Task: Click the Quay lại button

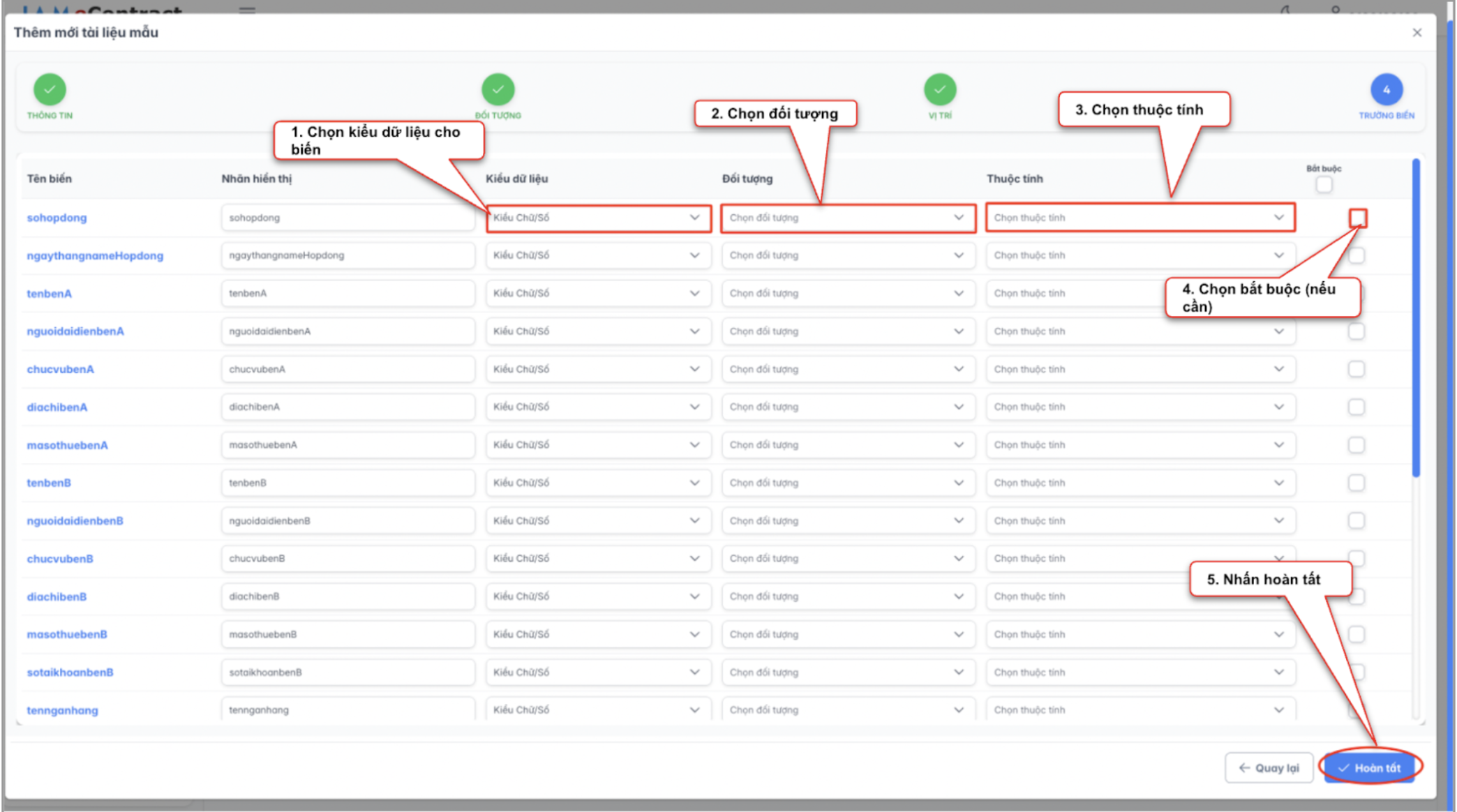Action: tap(1269, 768)
